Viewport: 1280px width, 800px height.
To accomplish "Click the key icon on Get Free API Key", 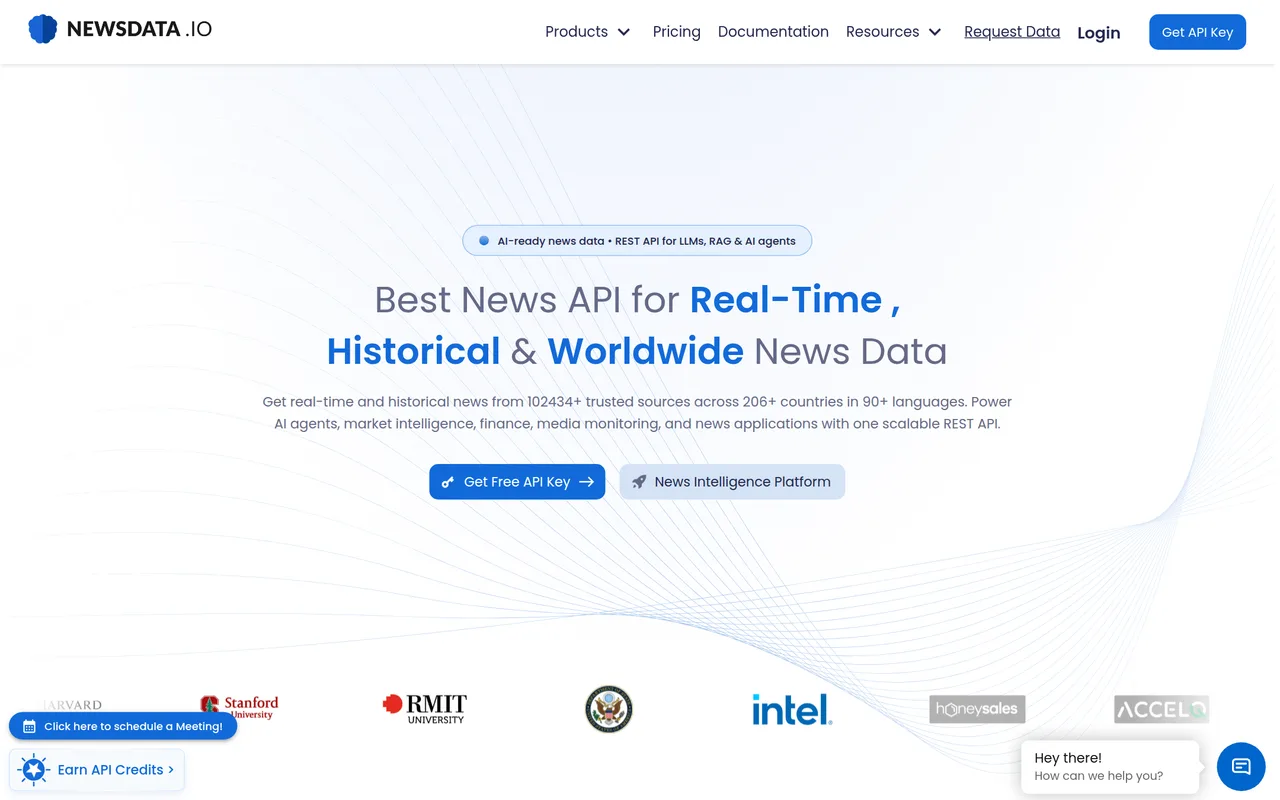I will click(448, 482).
